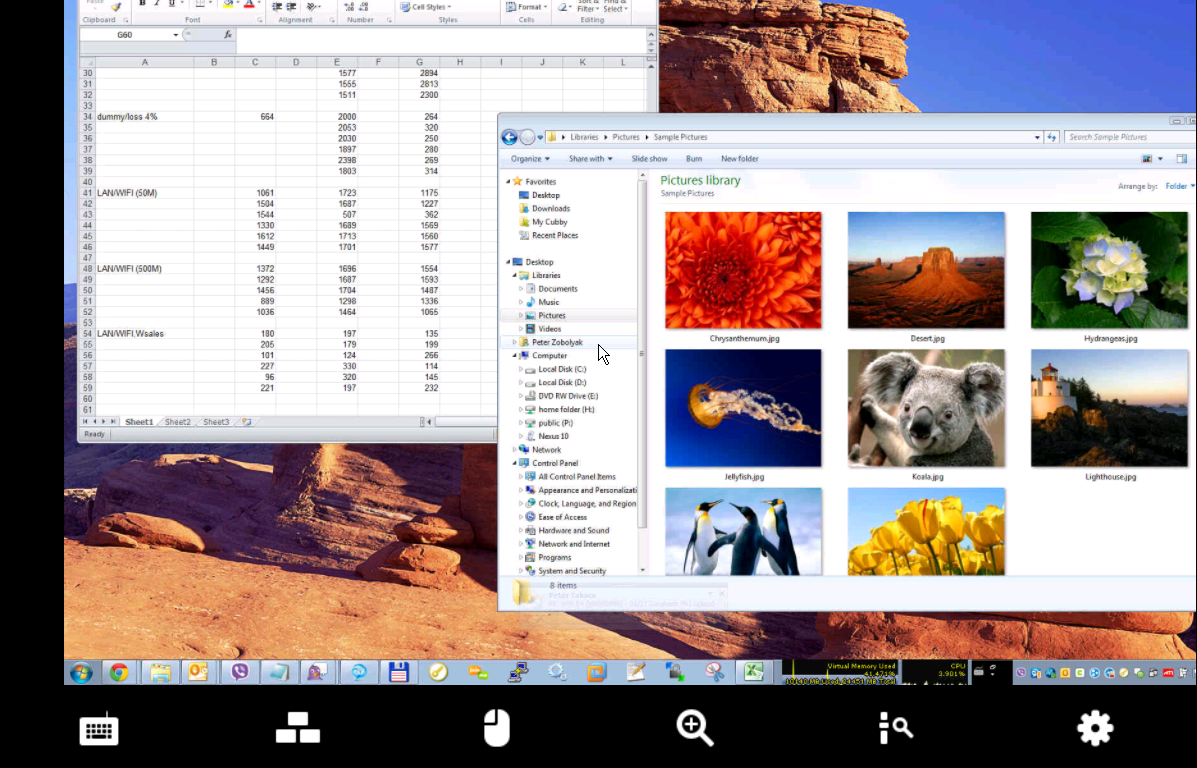Click the Explorer forward arrow

point(527,137)
